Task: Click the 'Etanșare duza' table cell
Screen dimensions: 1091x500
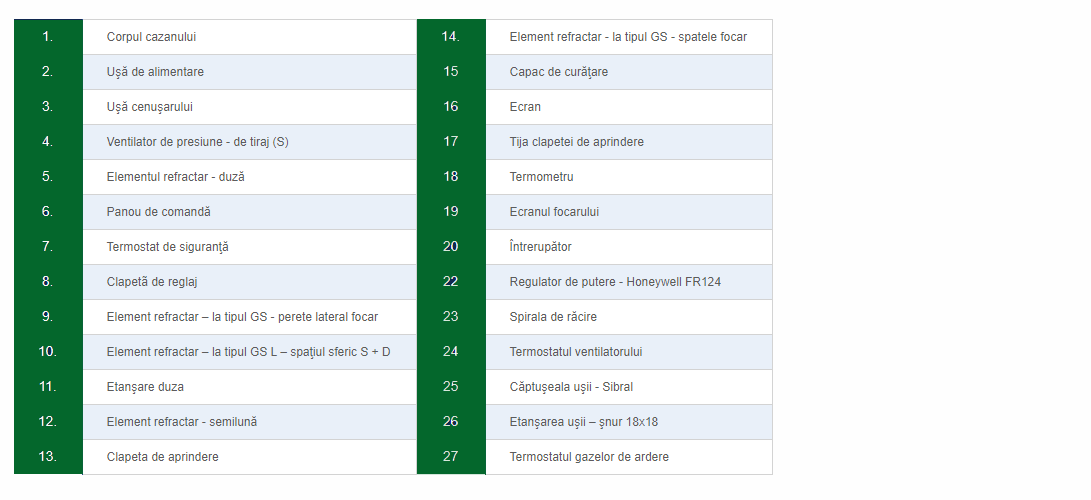Action: pyautogui.click(x=249, y=387)
